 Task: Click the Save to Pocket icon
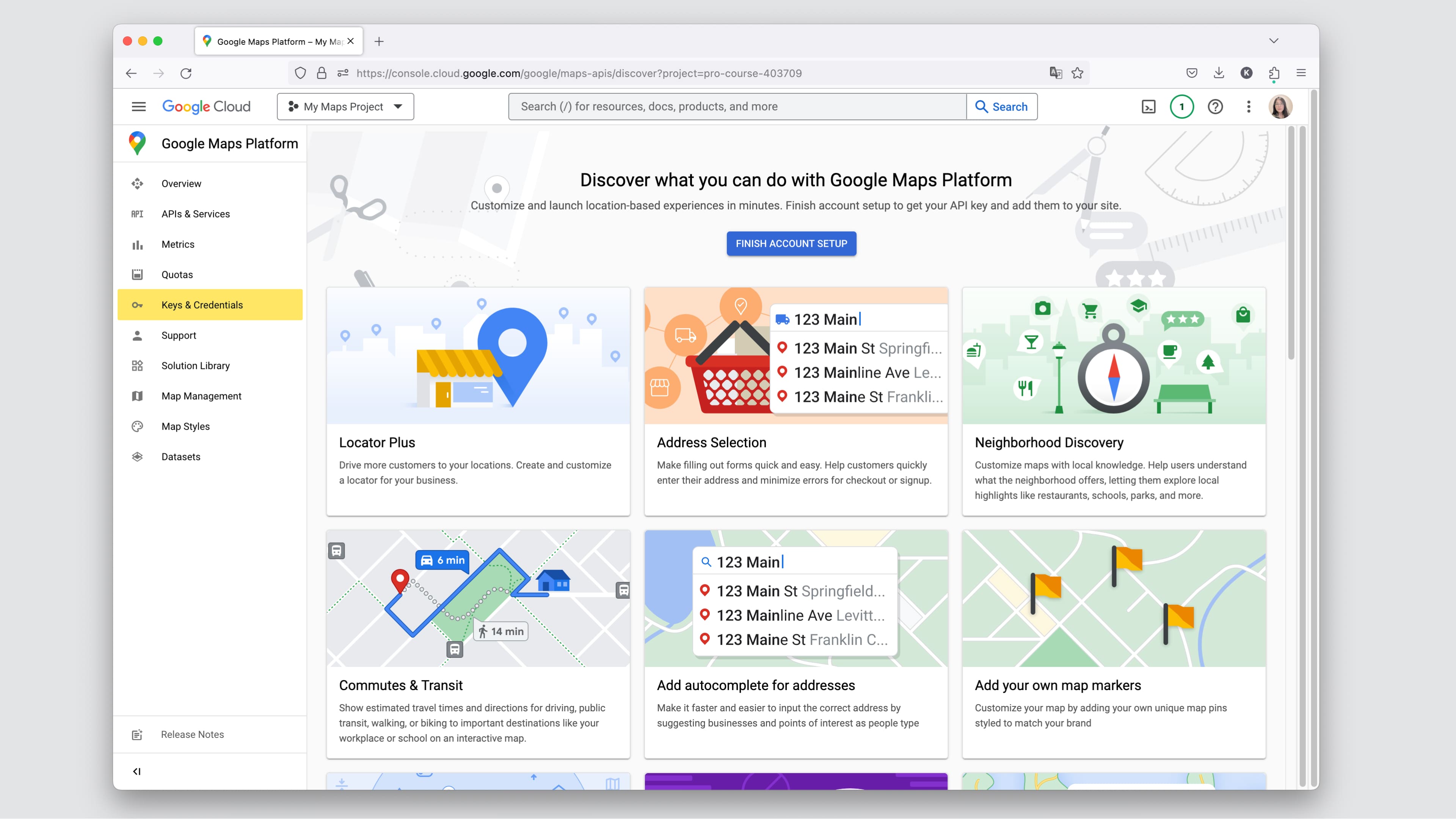click(x=1192, y=73)
